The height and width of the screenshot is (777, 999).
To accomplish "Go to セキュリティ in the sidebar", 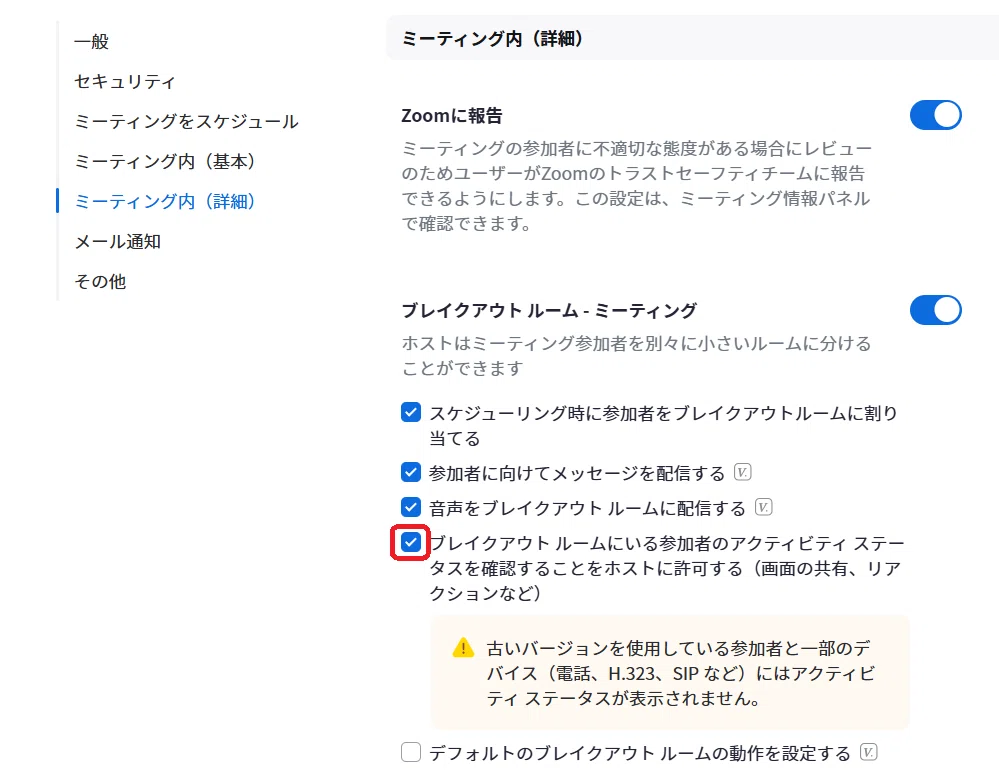I will [125, 82].
